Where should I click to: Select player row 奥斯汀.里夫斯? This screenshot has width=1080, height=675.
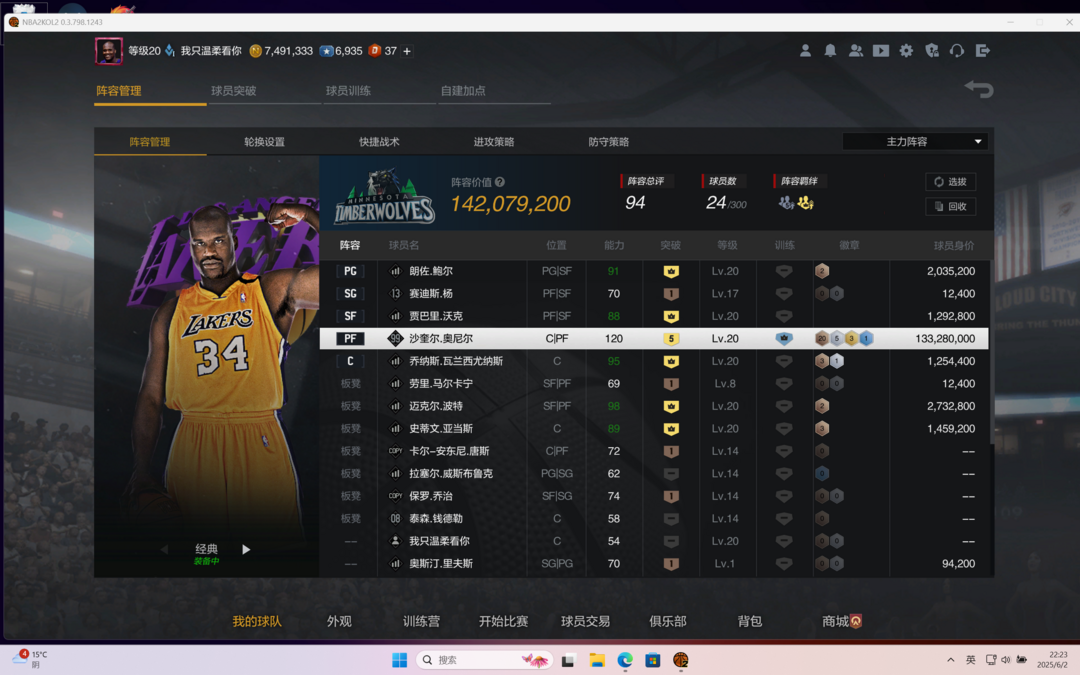coord(654,563)
